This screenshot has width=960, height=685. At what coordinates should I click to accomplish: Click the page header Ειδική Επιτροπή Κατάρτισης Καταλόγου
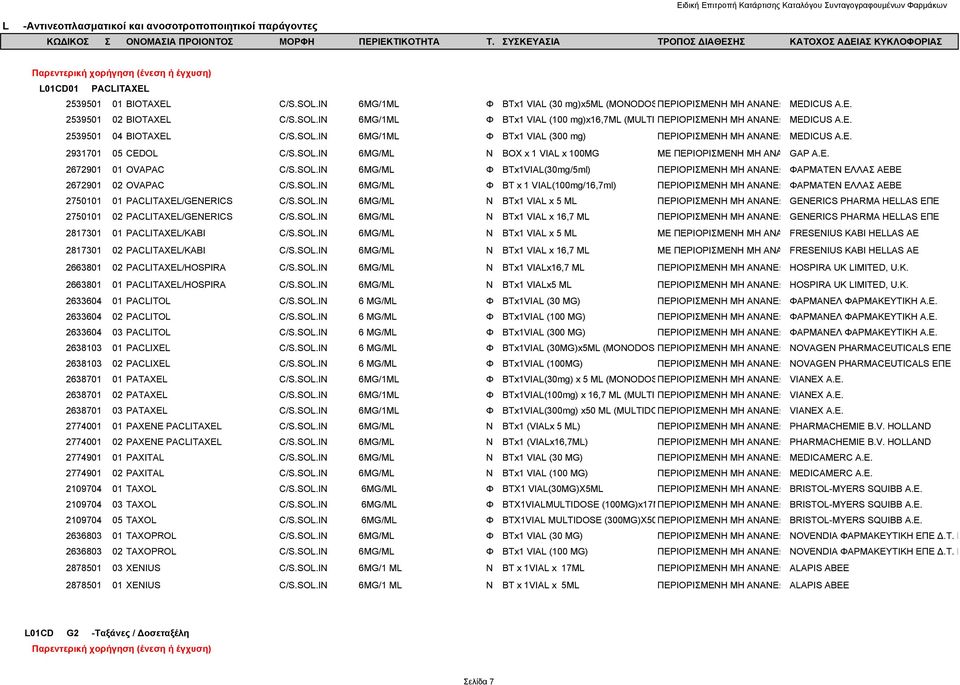(x=811, y=6)
